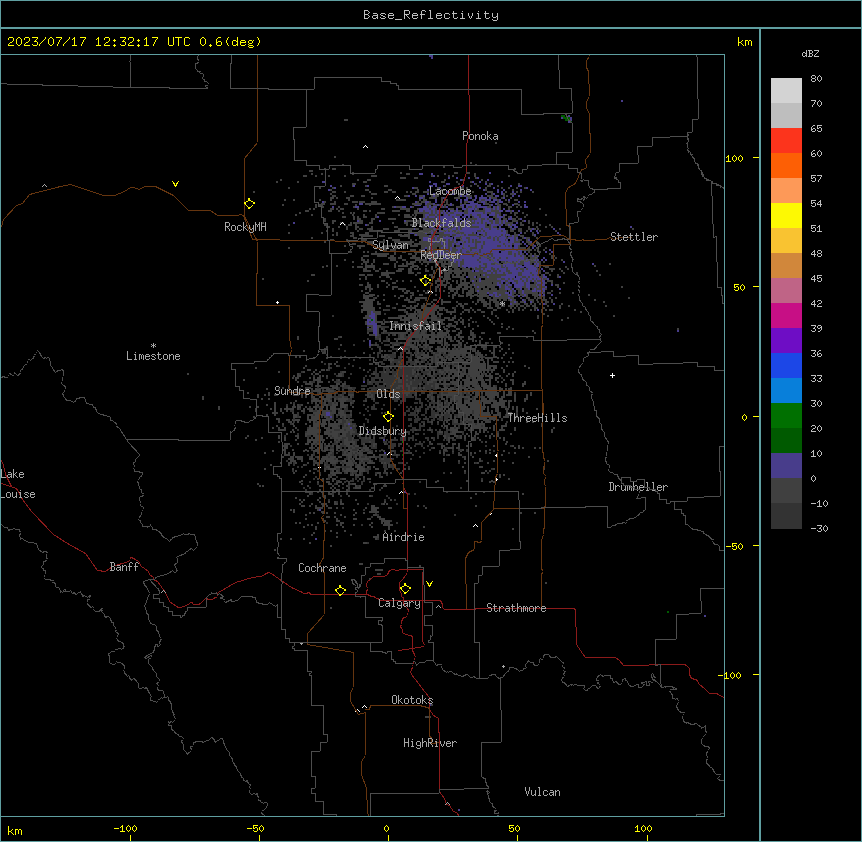
Task: Click the dBZ legend heading
Action: [x=810, y=53]
